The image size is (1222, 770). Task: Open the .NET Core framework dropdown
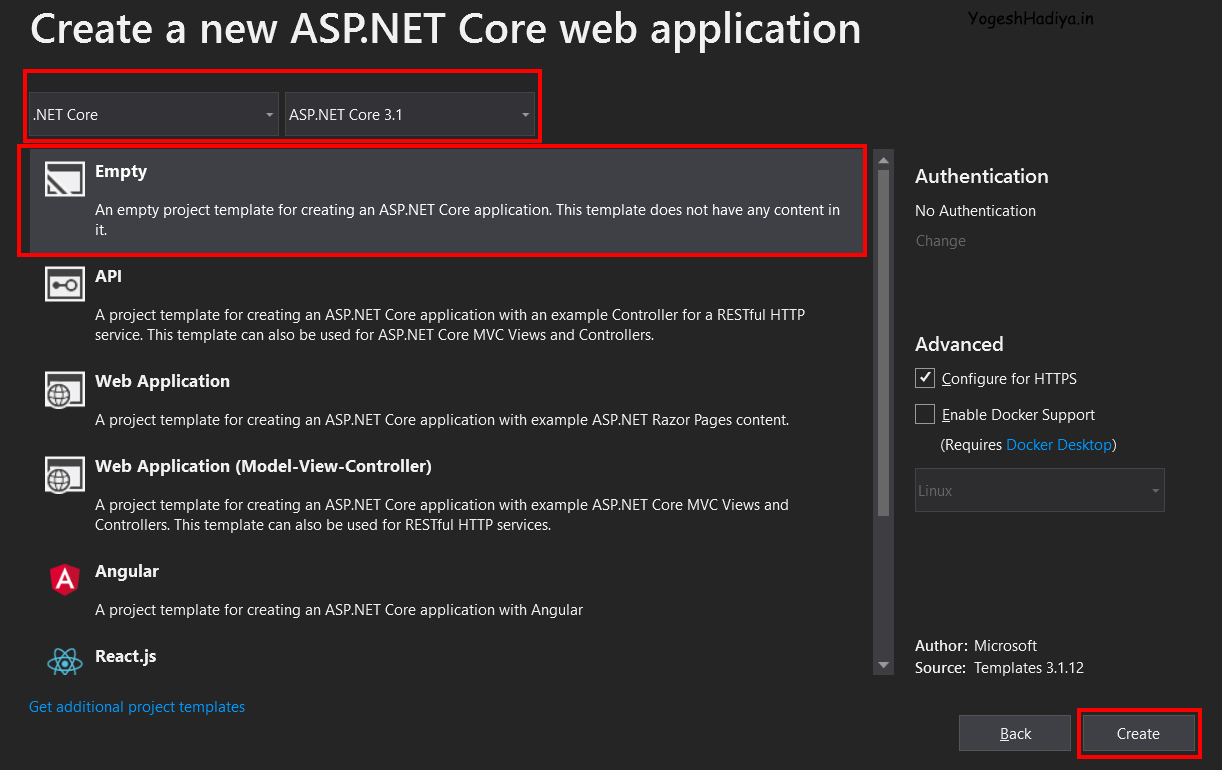pyautogui.click(x=153, y=115)
